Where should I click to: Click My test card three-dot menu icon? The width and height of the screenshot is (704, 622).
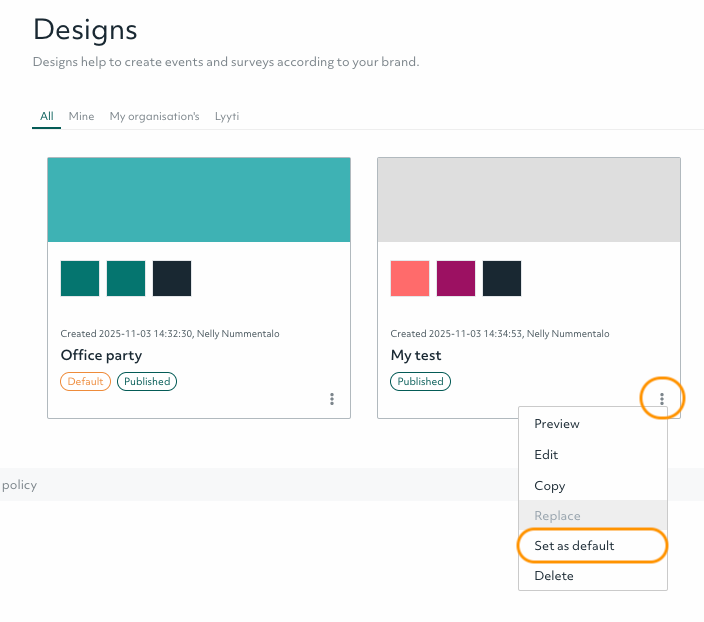pyautogui.click(x=662, y=399)
